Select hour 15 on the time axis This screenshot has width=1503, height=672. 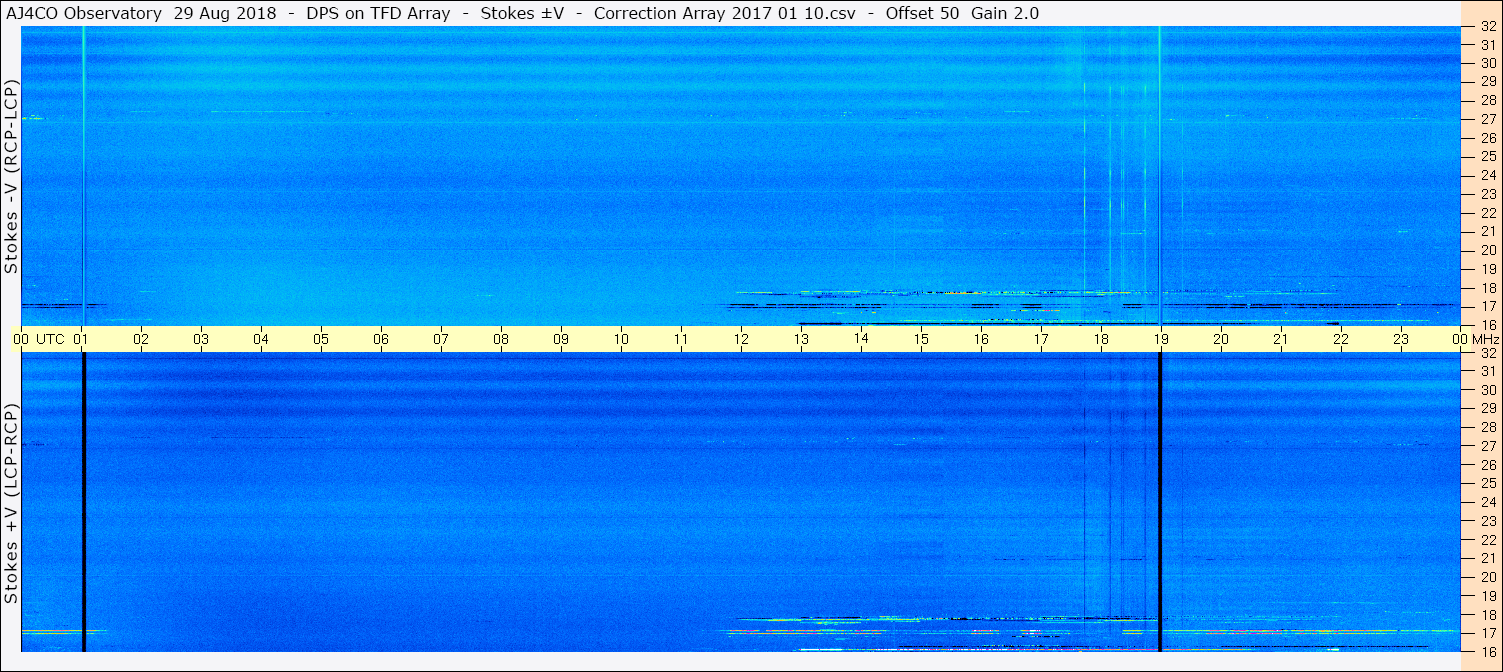click(x=921, y=339)
